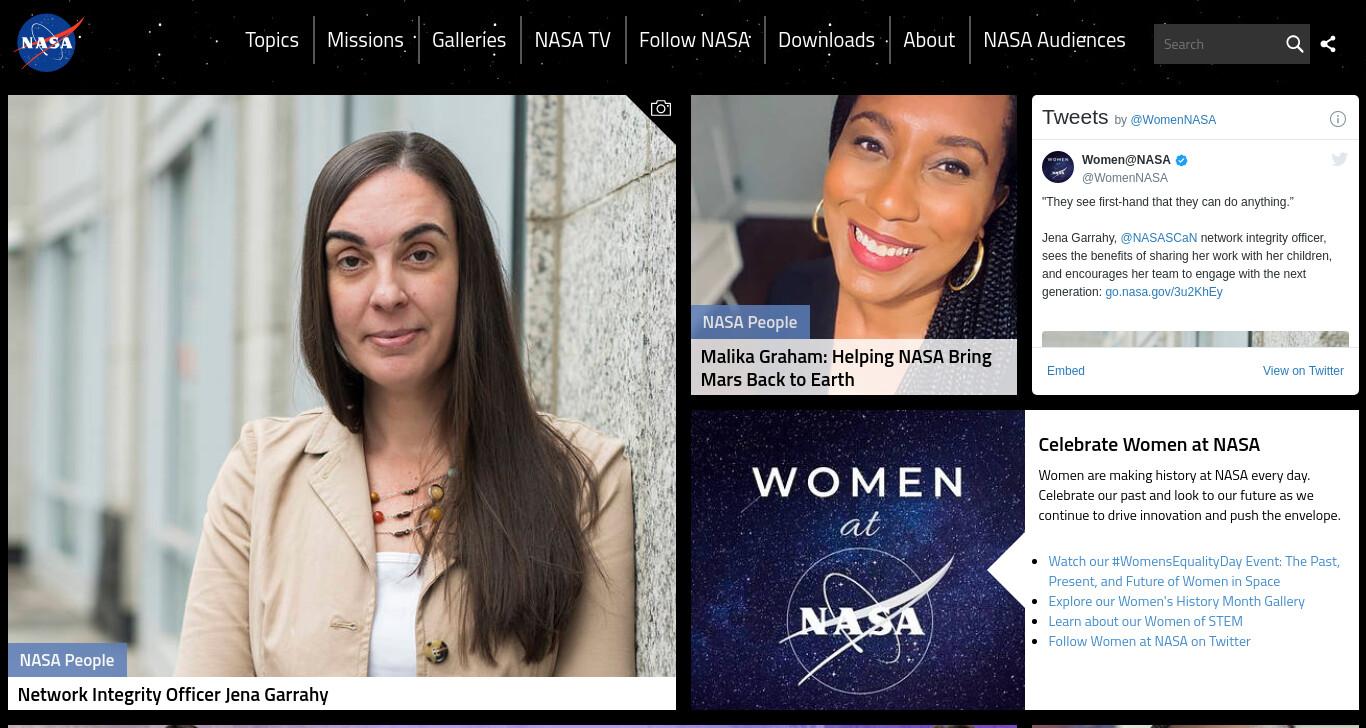The image size is (1366, 728).
Task: Click inside the Search input field
Action: pyautogui.click(x=1218, y=44)
